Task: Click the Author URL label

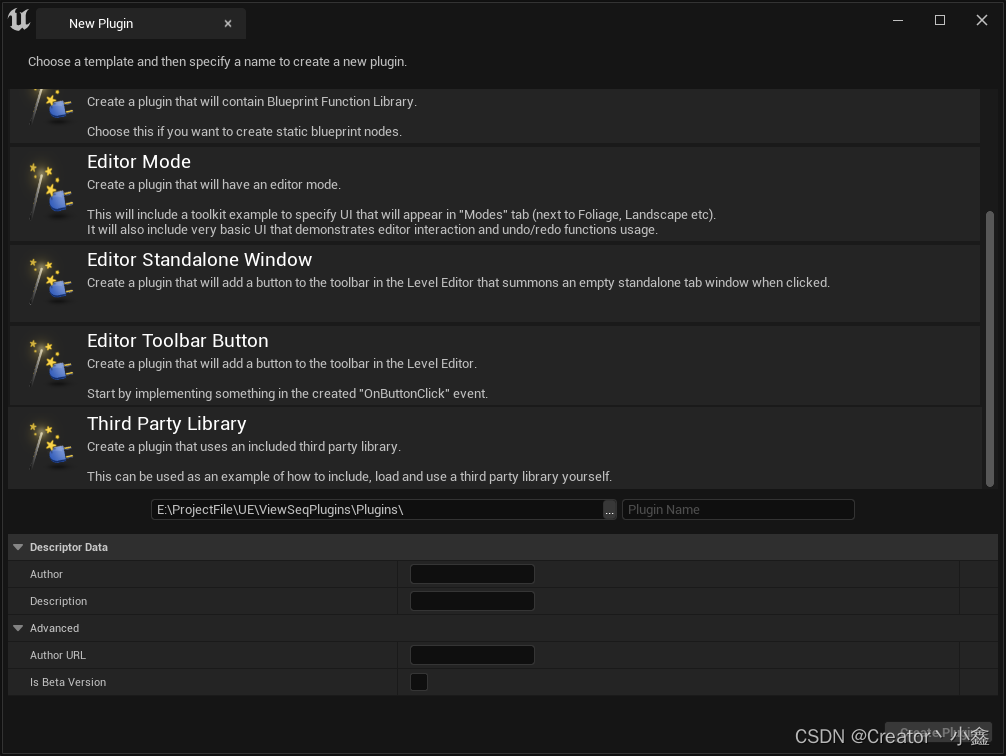Action: [58, 655]
